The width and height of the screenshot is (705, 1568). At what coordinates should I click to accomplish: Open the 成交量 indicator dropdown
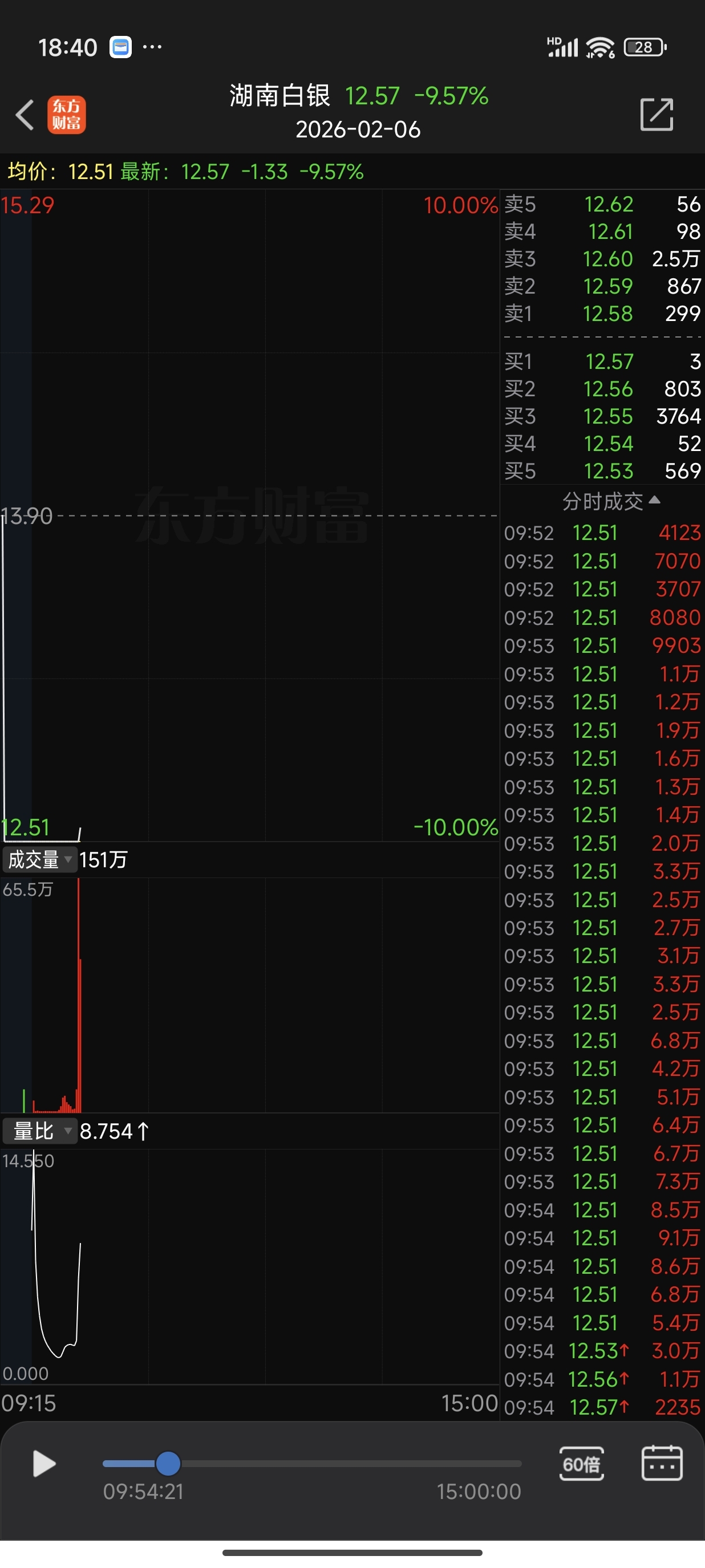pyautogui.click(x=39, y=859)
